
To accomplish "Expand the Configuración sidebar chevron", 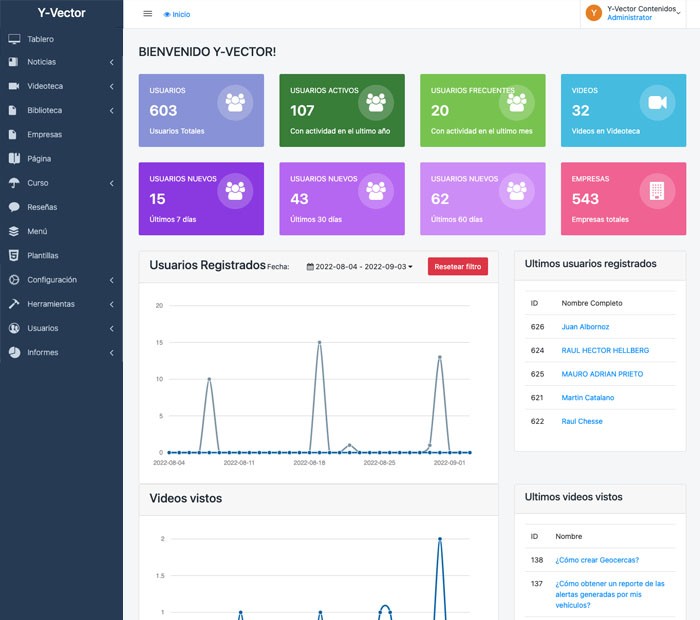I will click(x=111, y=280).
